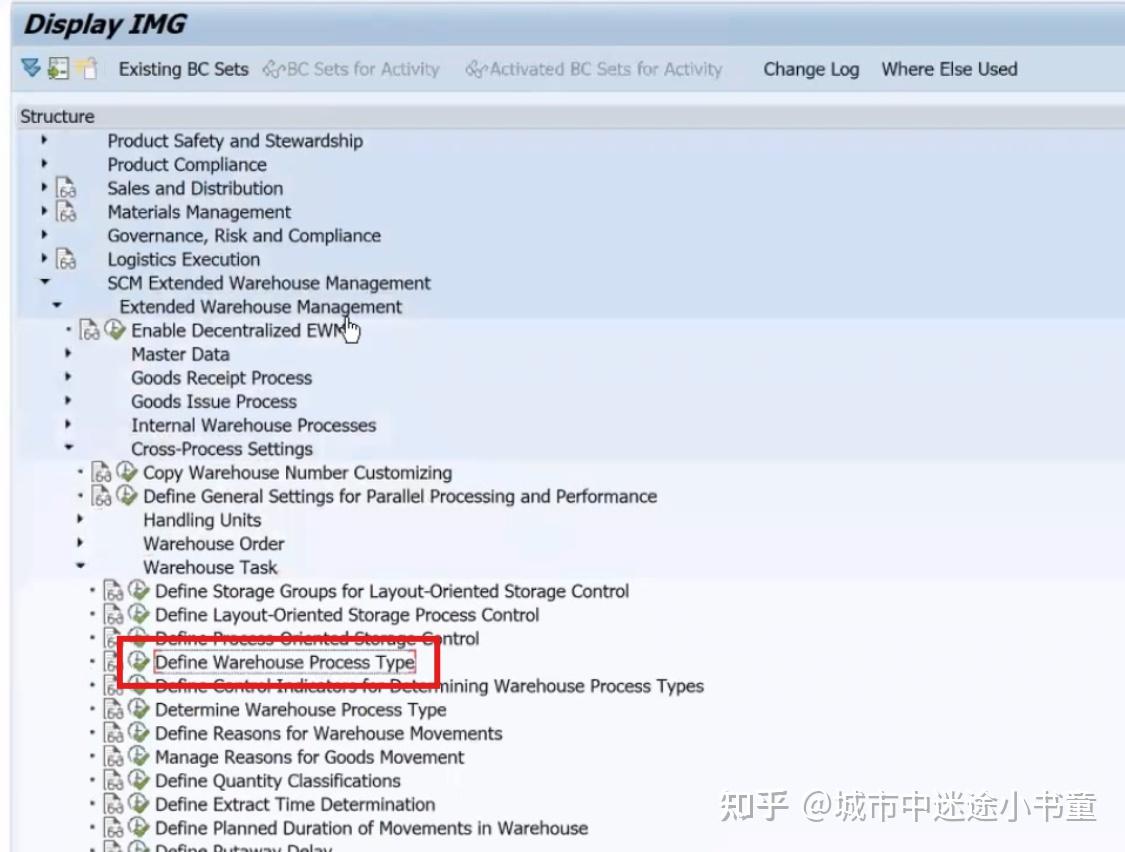Screen dimensions: 1125x852
Task: Select Define Quantity Classifications text
Action: tap(278, 780)
